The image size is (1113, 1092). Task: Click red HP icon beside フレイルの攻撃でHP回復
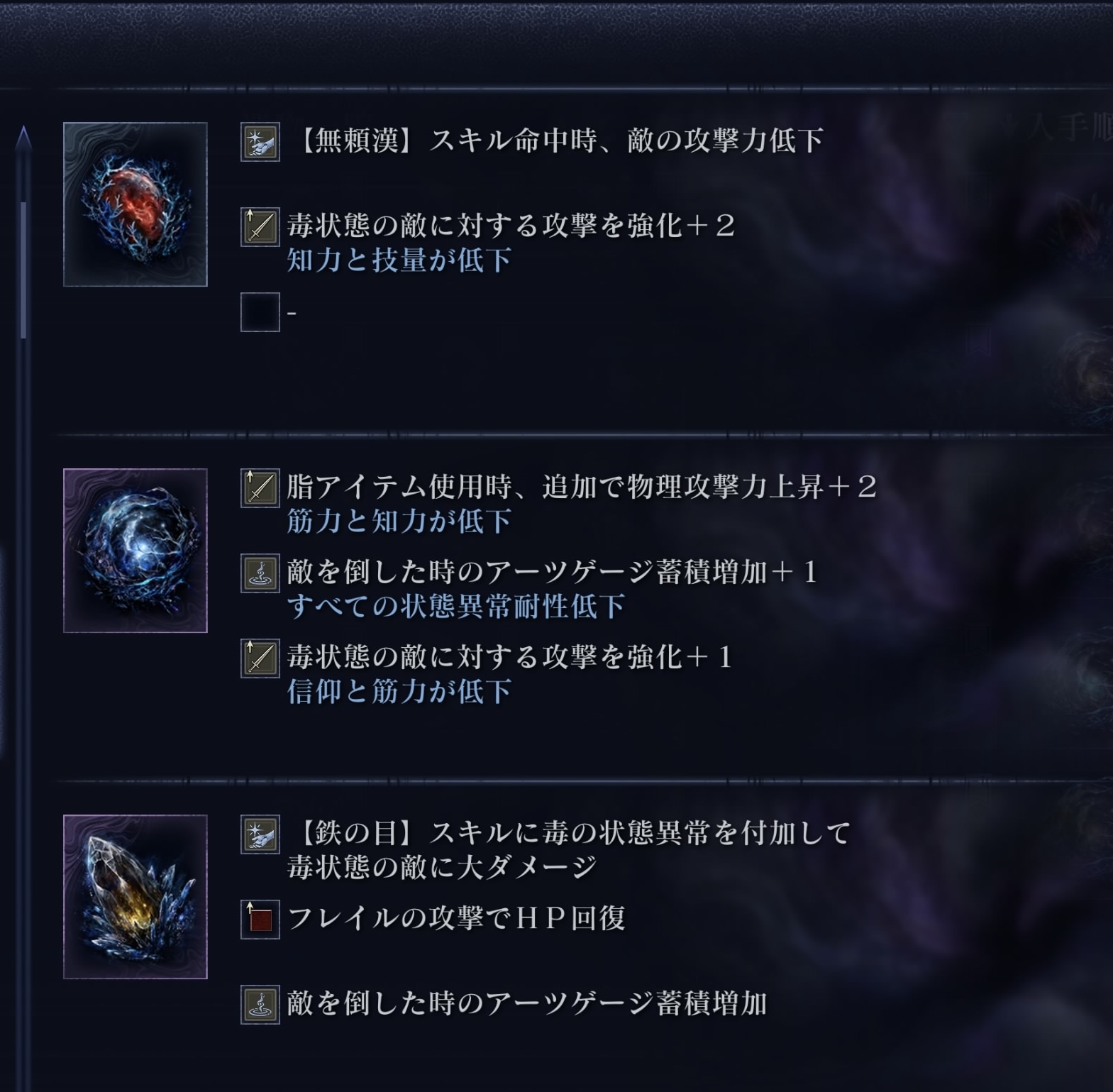pos(260,920)
